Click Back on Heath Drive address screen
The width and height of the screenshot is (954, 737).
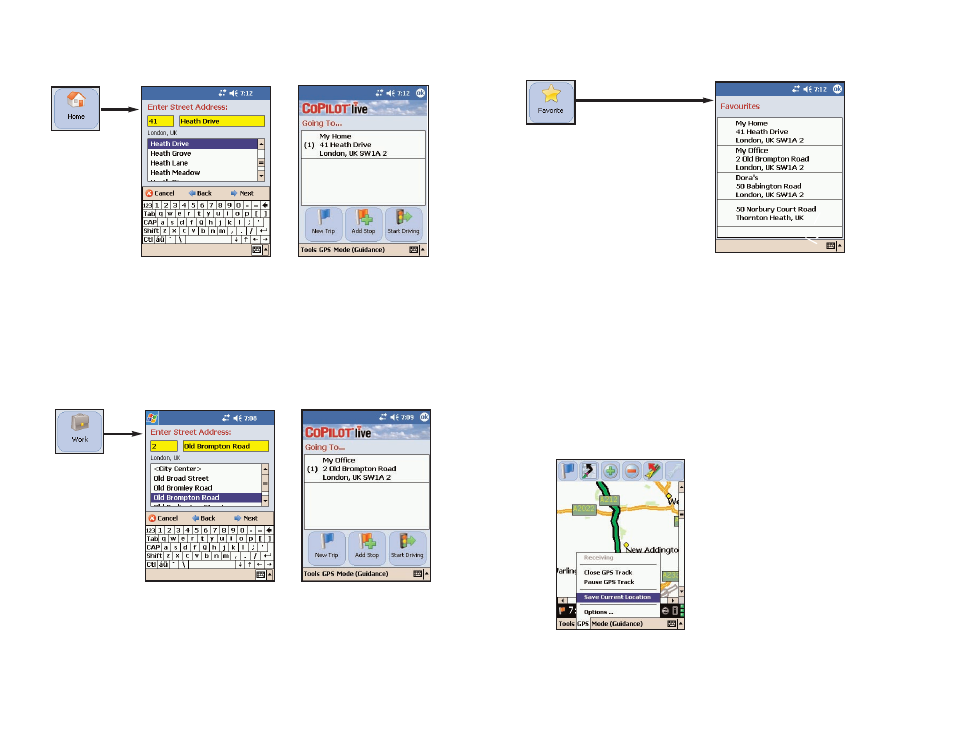(200, 194)
